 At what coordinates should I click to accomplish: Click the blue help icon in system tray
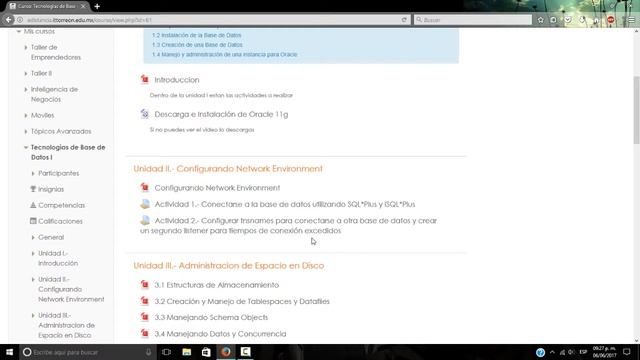[x=540, y=352]
